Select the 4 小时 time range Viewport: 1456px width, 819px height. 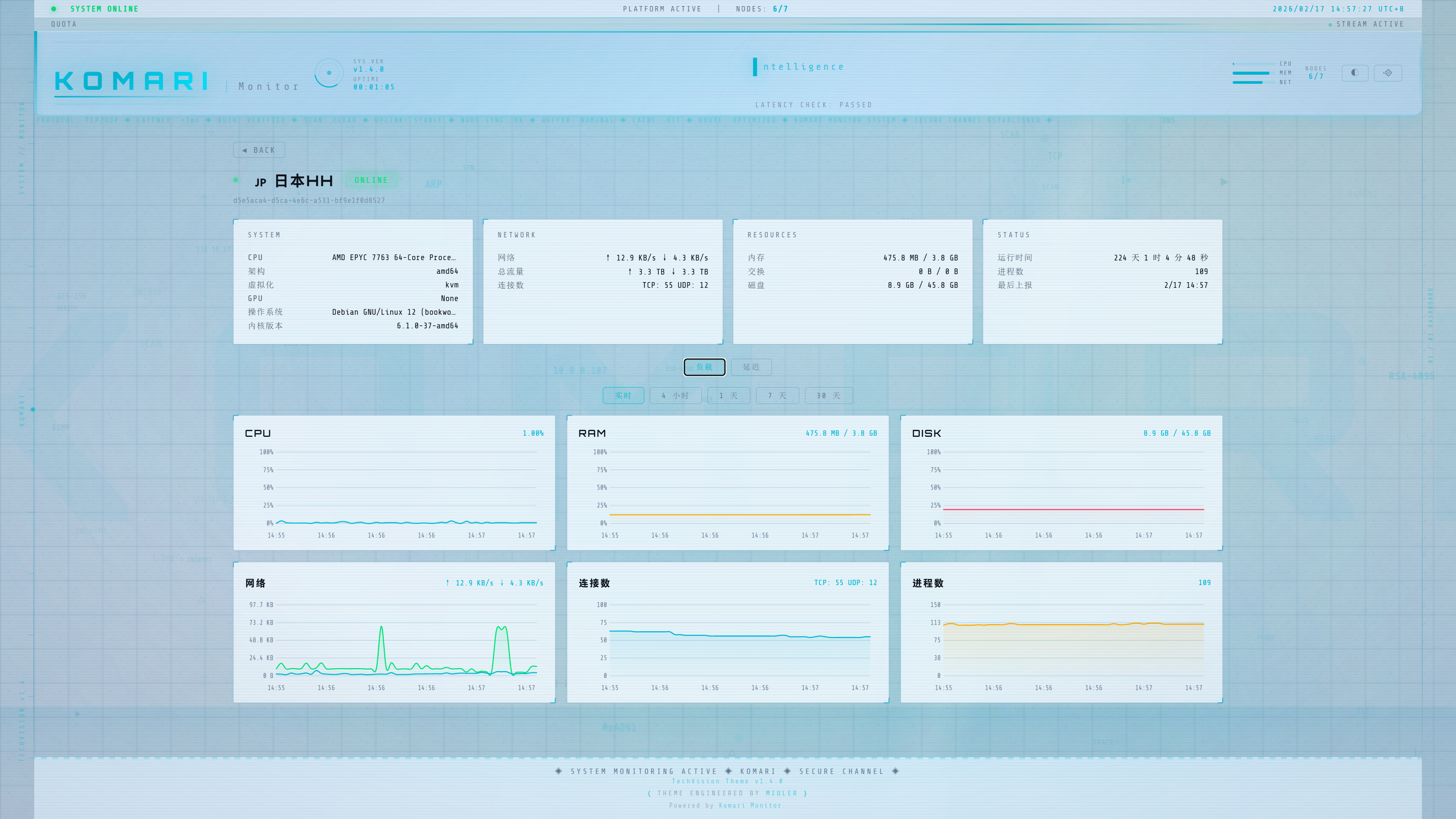pyautogui.click(x=675, y=395)
